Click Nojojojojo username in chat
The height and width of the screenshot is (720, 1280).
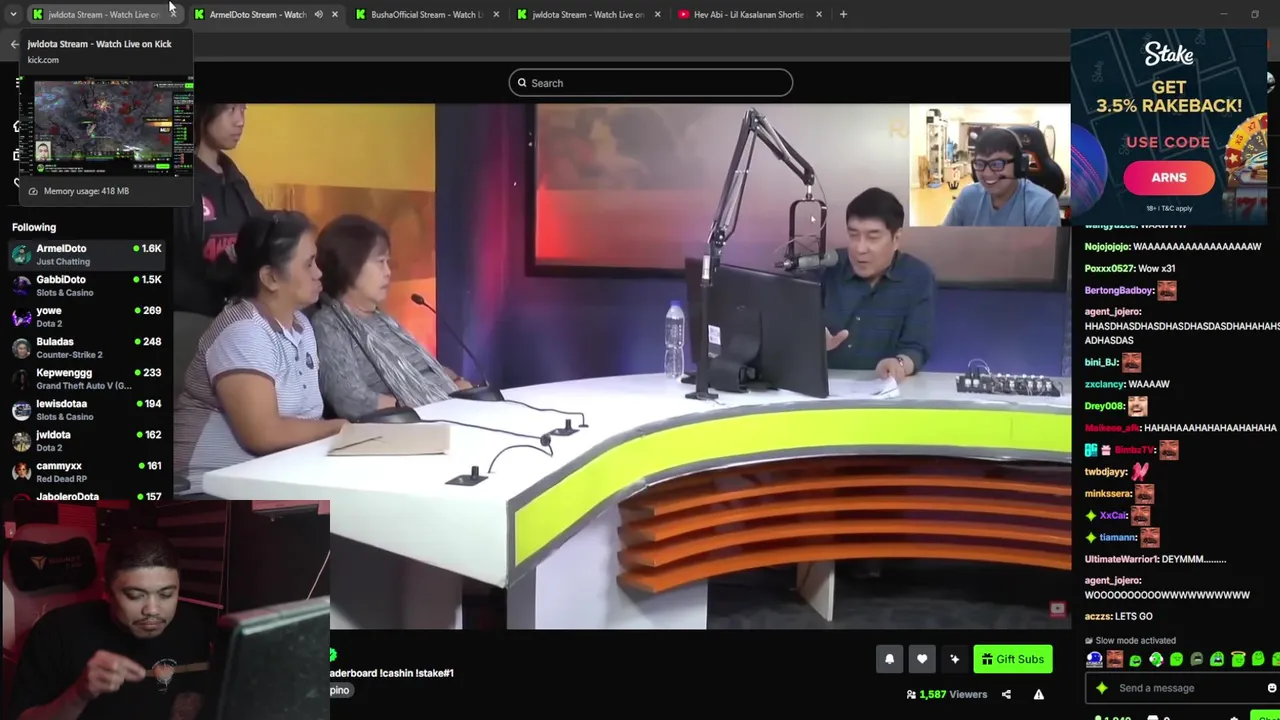1107,246
